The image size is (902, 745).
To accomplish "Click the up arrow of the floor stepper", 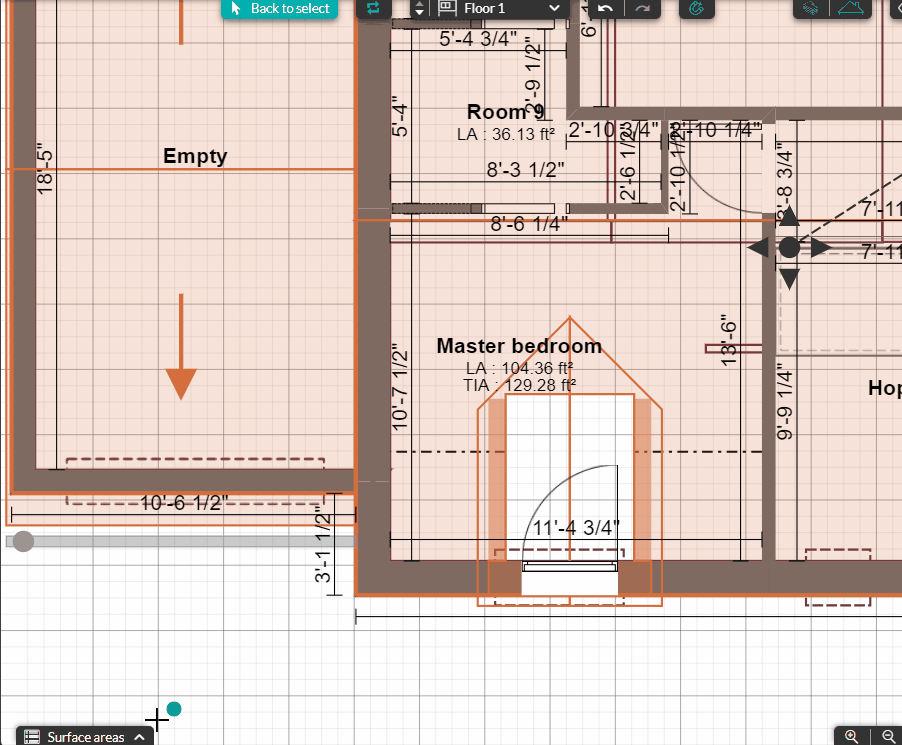I will click(418, 3).
